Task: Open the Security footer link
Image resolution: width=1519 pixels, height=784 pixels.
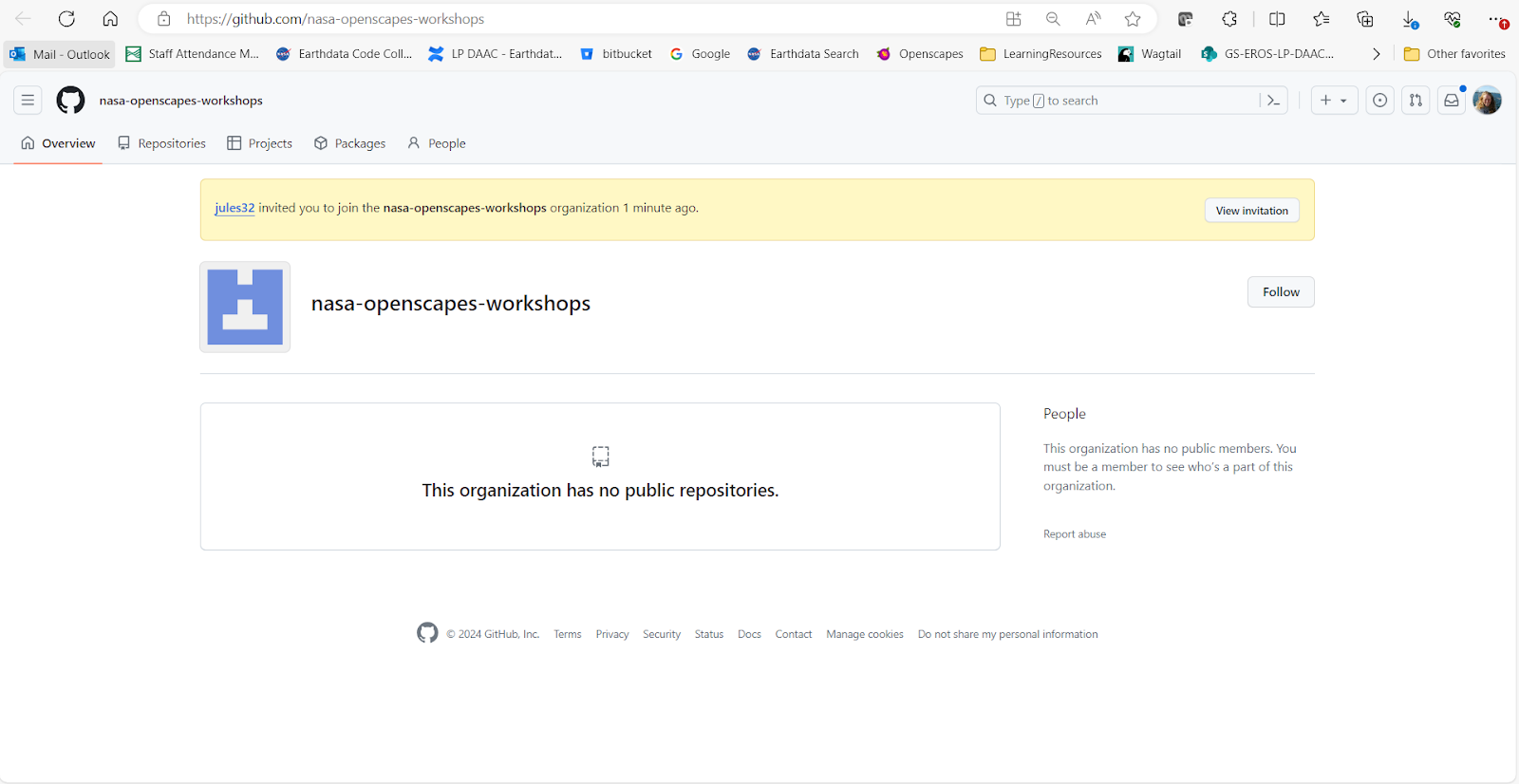Action: click(662, 634)
